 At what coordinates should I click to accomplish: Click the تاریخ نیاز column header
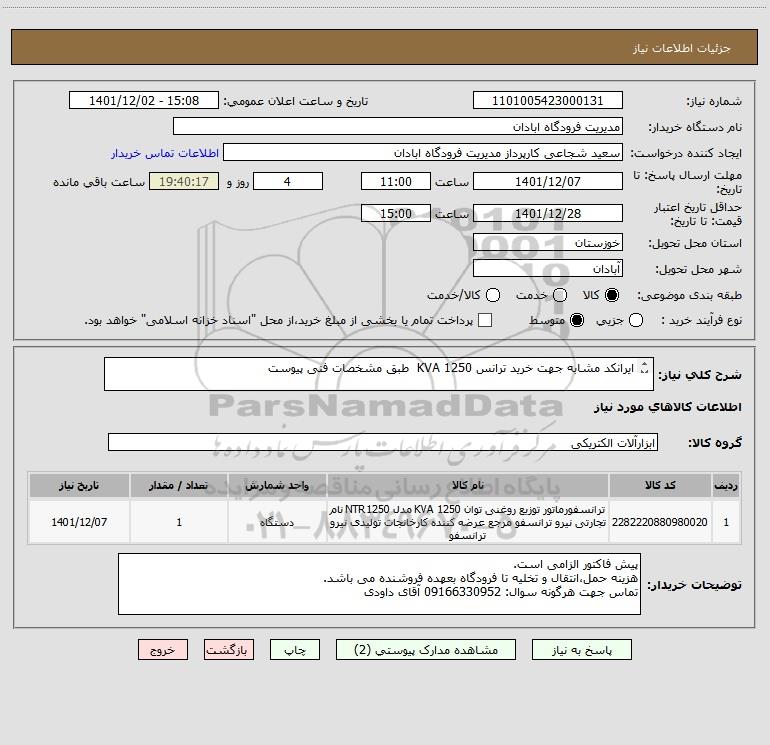point(79,485)
